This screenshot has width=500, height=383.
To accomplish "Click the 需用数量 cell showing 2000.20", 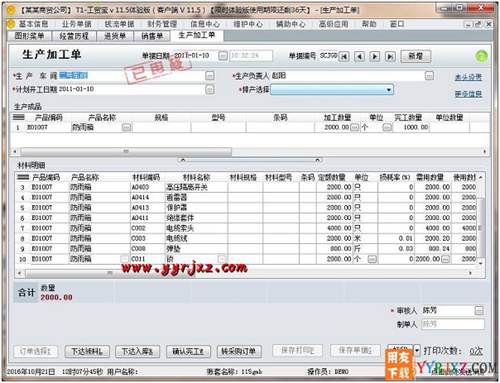I will click(433, 239).
